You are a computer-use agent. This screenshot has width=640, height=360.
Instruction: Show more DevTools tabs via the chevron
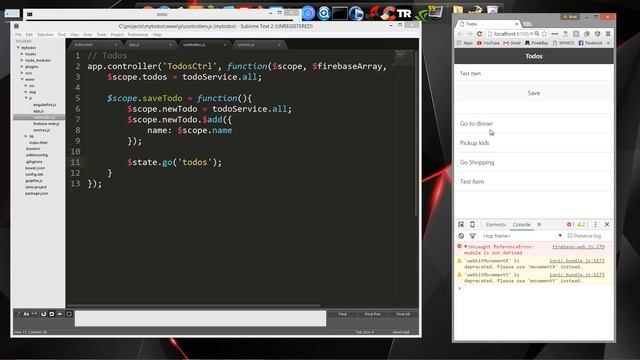pos(539,224)
